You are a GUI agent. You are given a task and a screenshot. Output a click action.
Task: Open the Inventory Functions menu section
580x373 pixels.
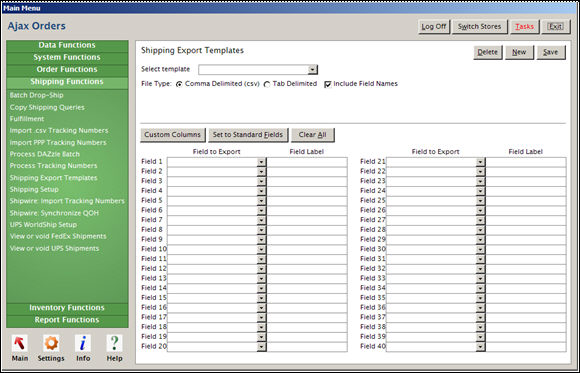click(x=67, y=308)
